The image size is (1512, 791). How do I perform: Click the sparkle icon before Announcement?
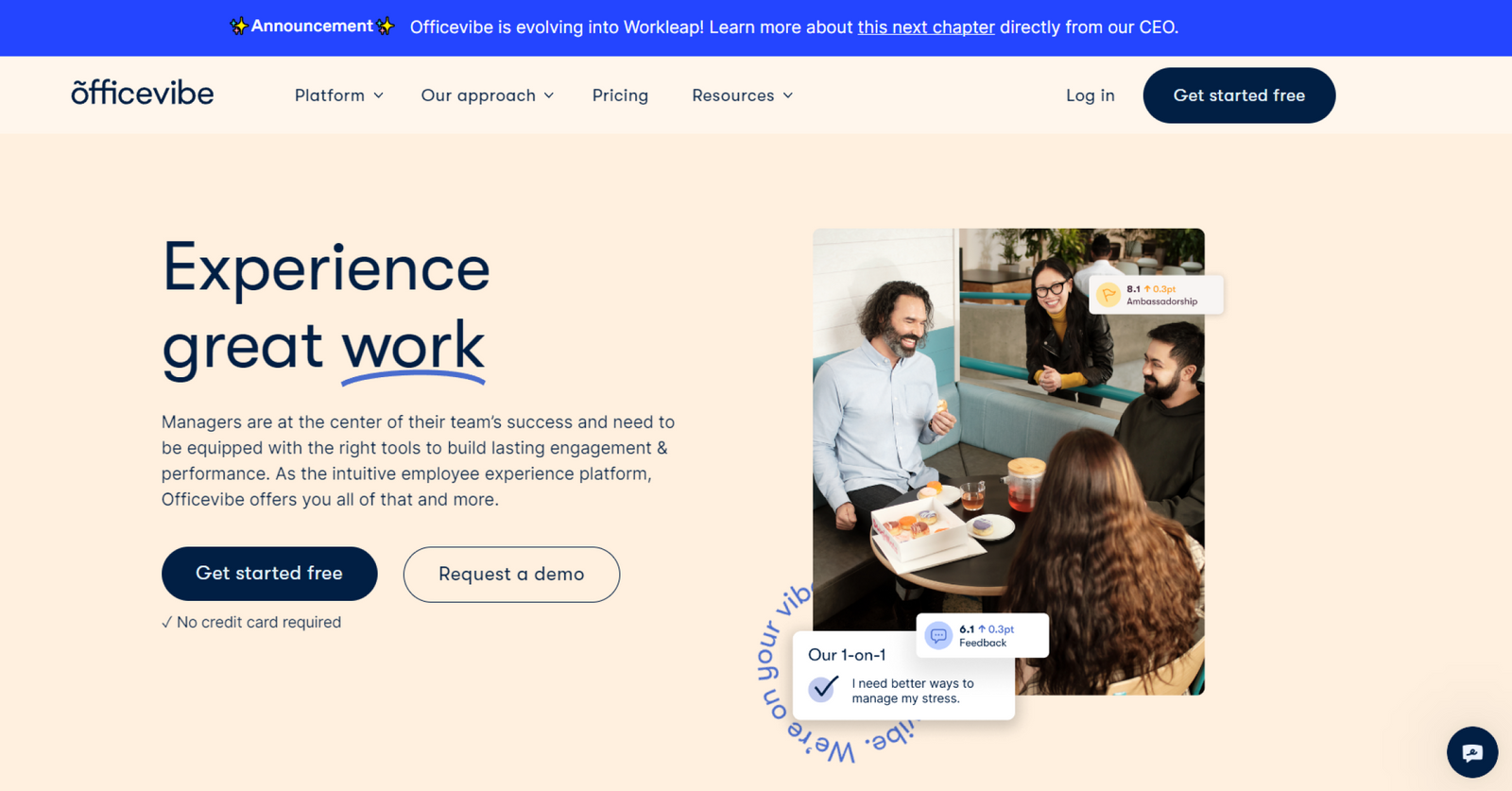tap(239, 26)
